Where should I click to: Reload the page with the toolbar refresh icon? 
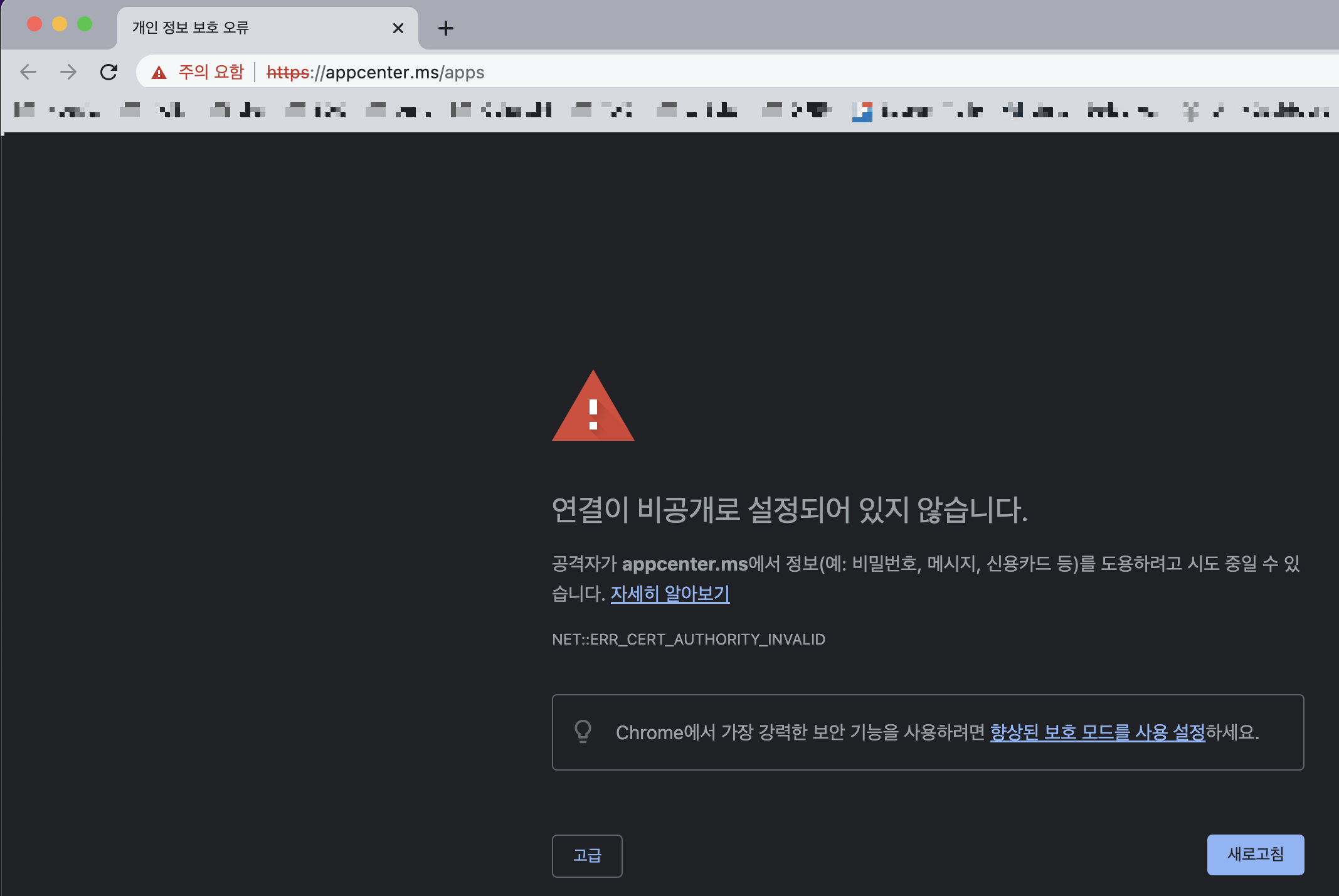point(108,72)
